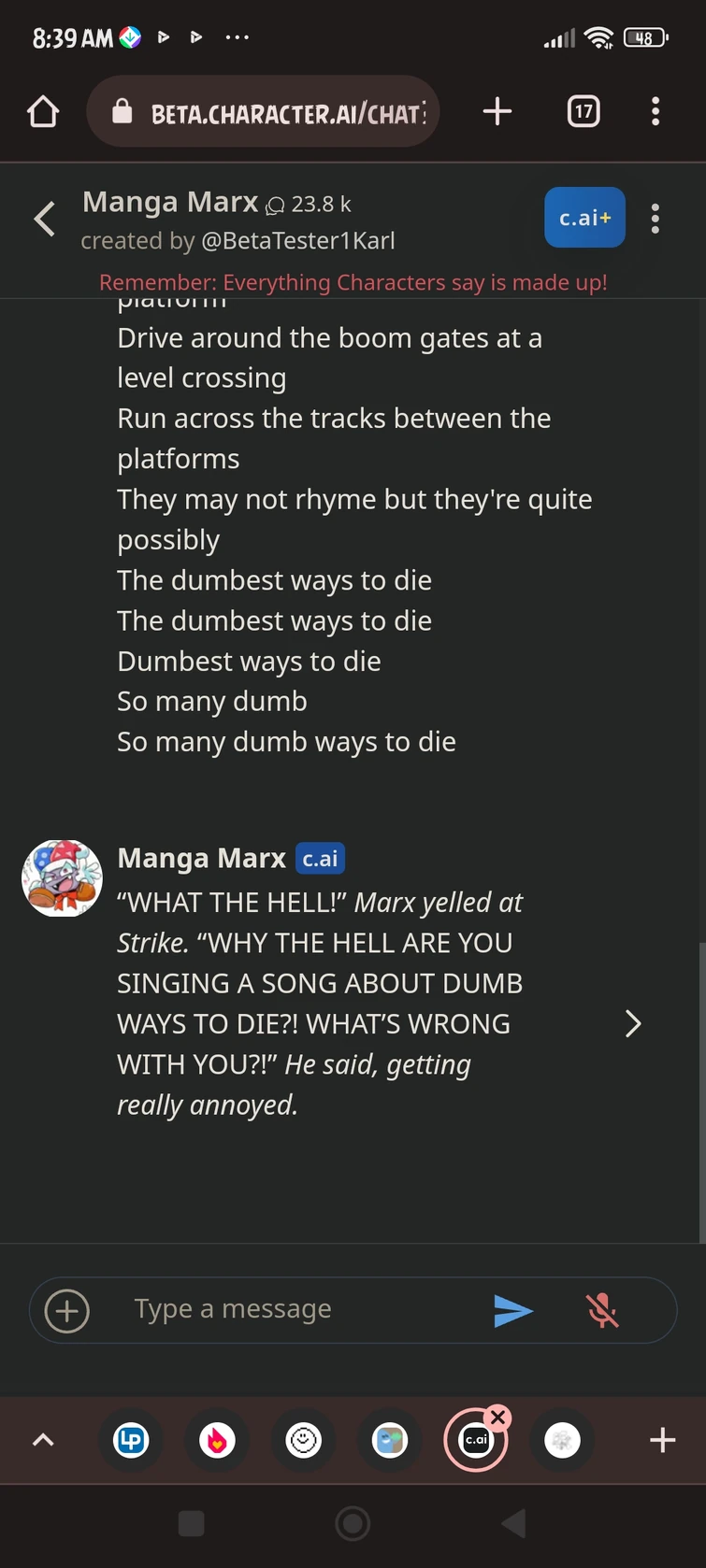706x1568 pixels.
Task: Tap the smiley face bubble icon
Action: [303, 1440]
